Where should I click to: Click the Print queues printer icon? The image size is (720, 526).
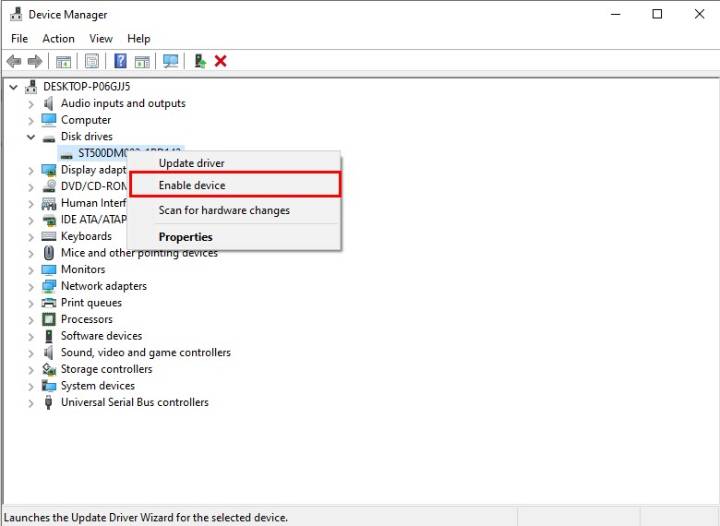click(x=49, y=303)
